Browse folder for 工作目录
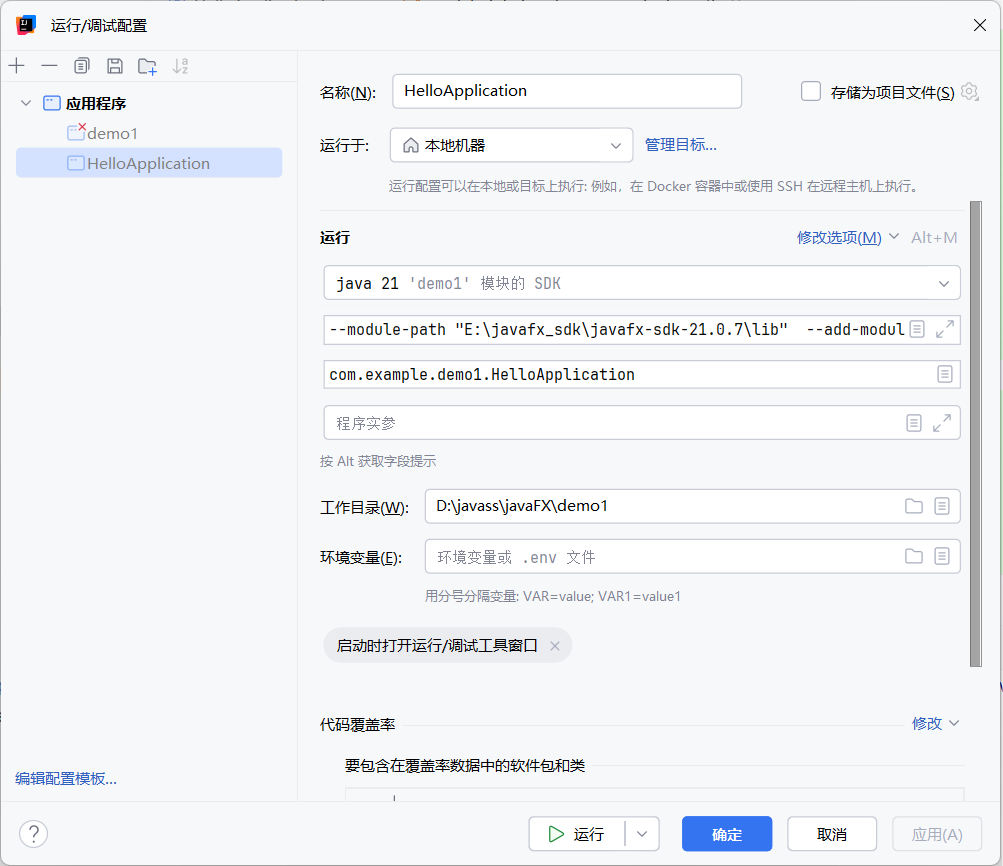 [x=914, y=506]
